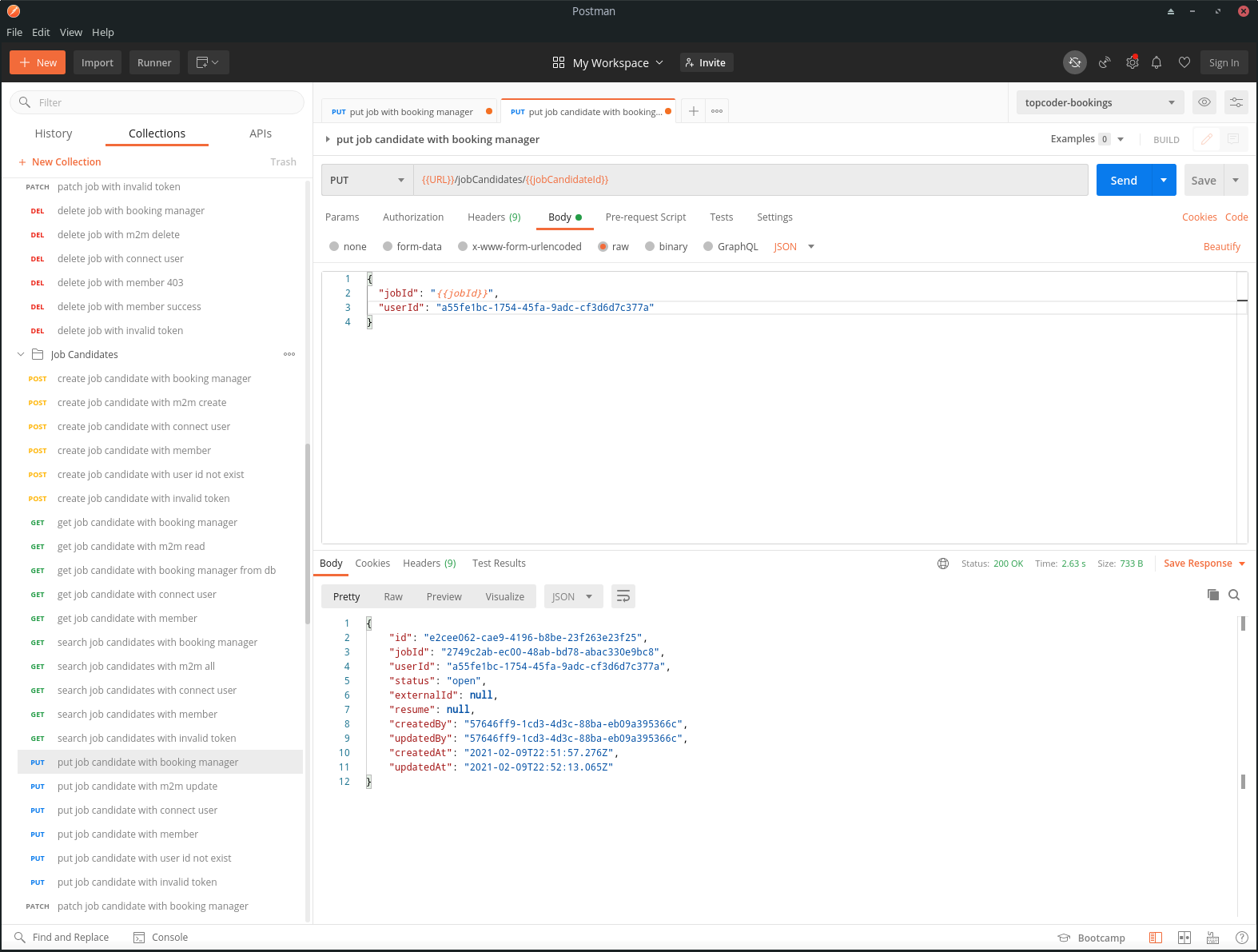The image size is (1258, 952).
Task: Open Send options dropdown arrow
Action: 1164,180
